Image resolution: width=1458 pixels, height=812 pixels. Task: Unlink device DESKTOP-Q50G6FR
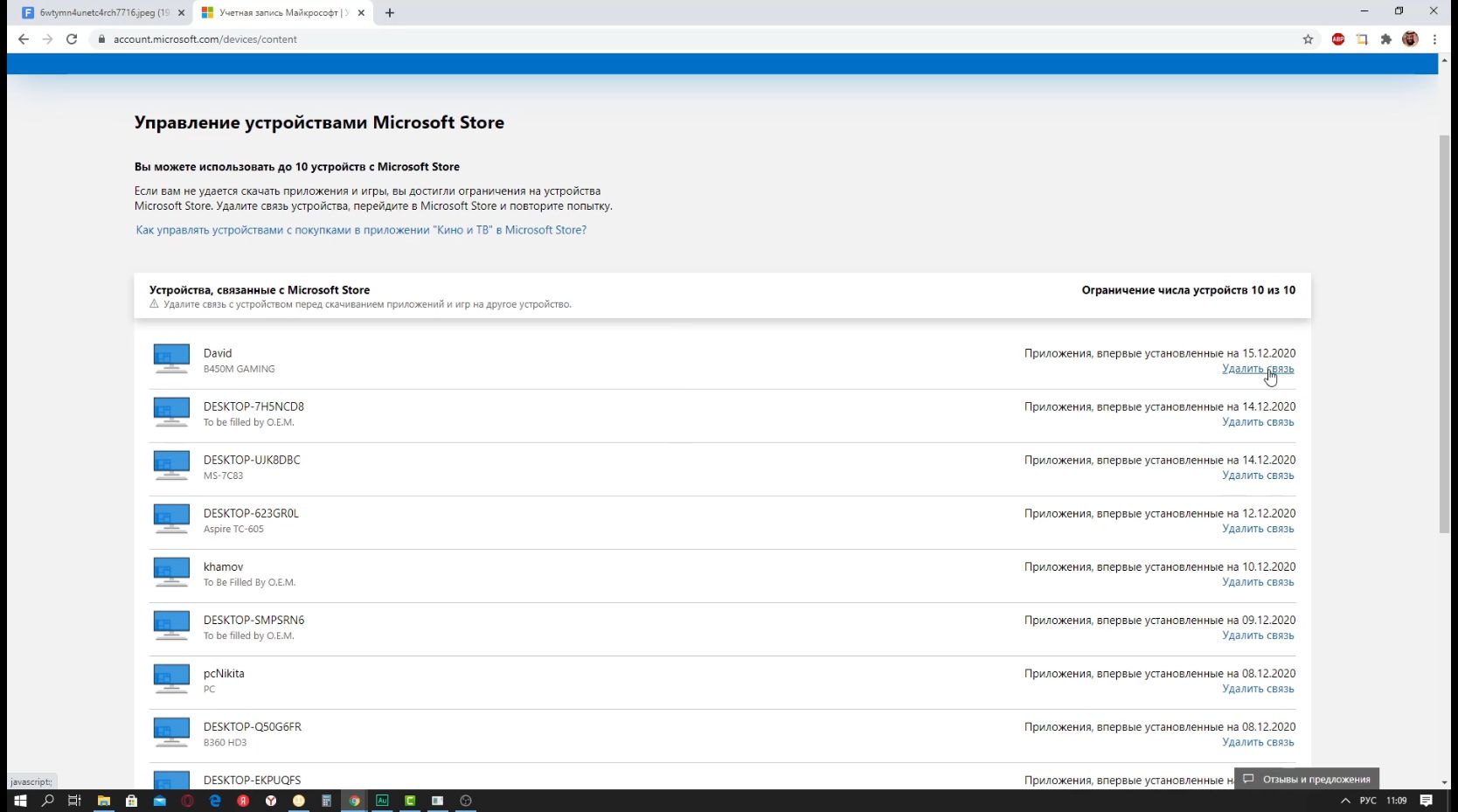(1258, 742)
